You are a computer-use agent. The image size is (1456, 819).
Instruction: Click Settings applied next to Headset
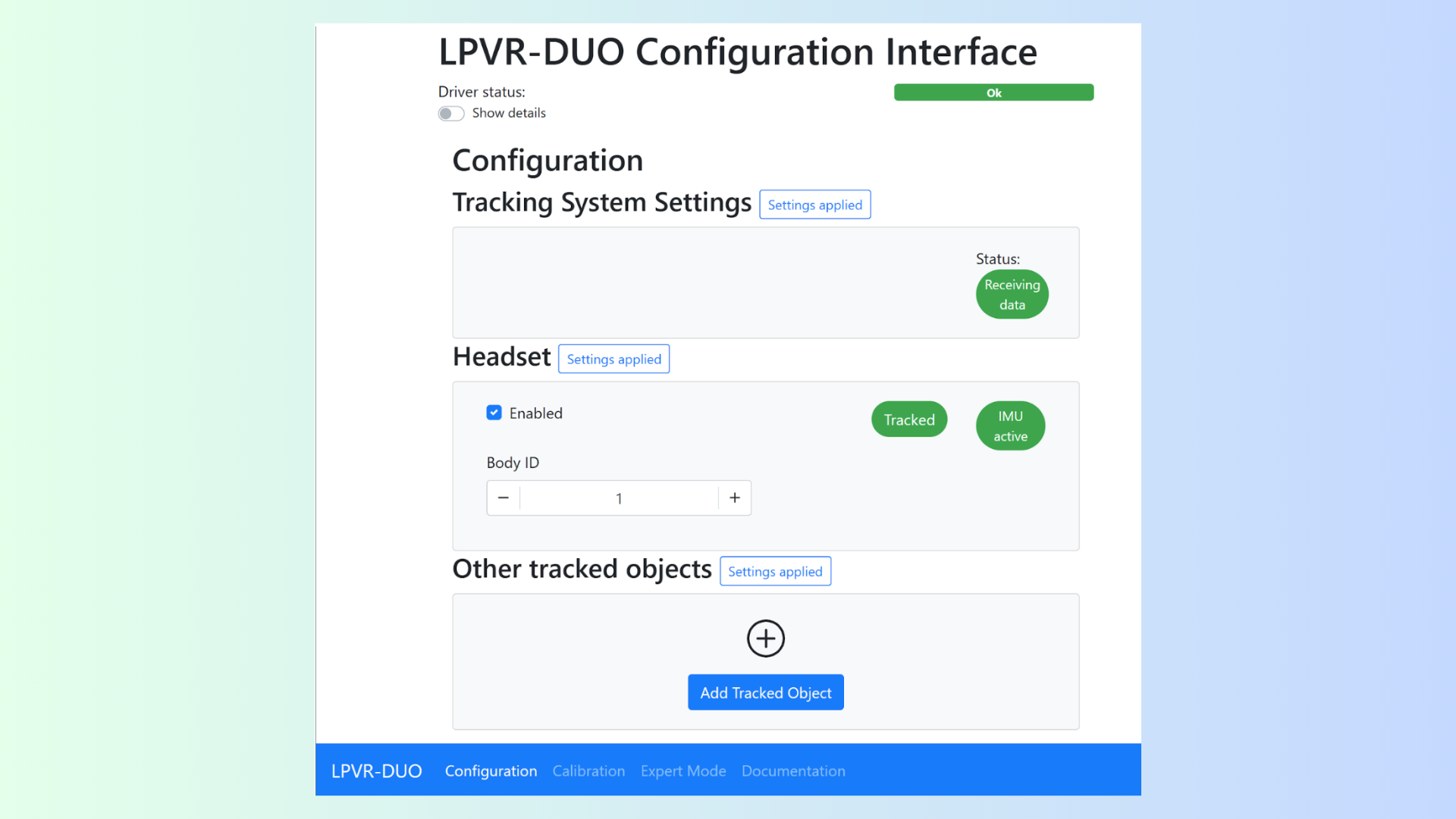[x=614, y=359]
